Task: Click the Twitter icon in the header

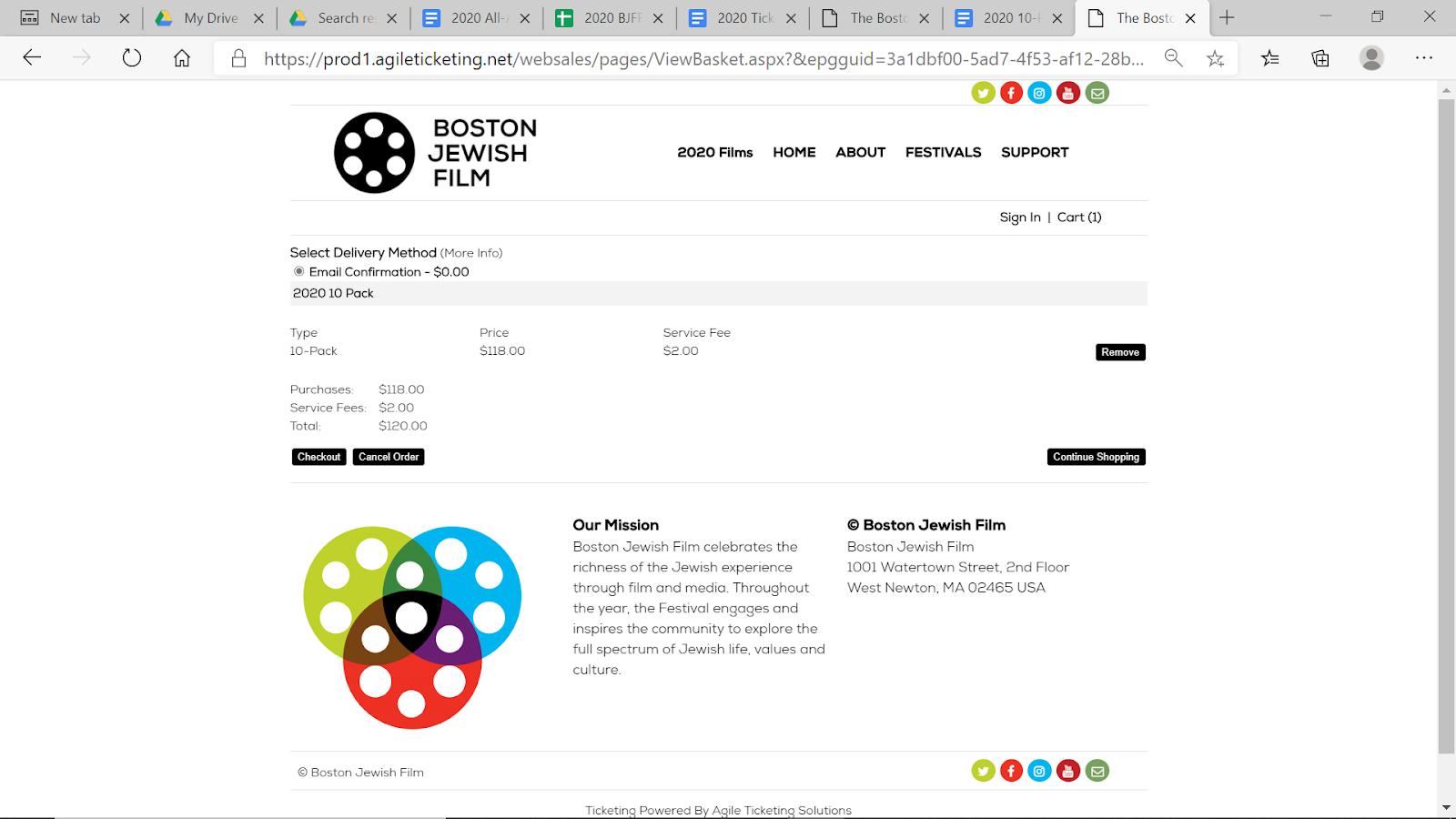Action: pyautogui.click(x=983, y=93)
